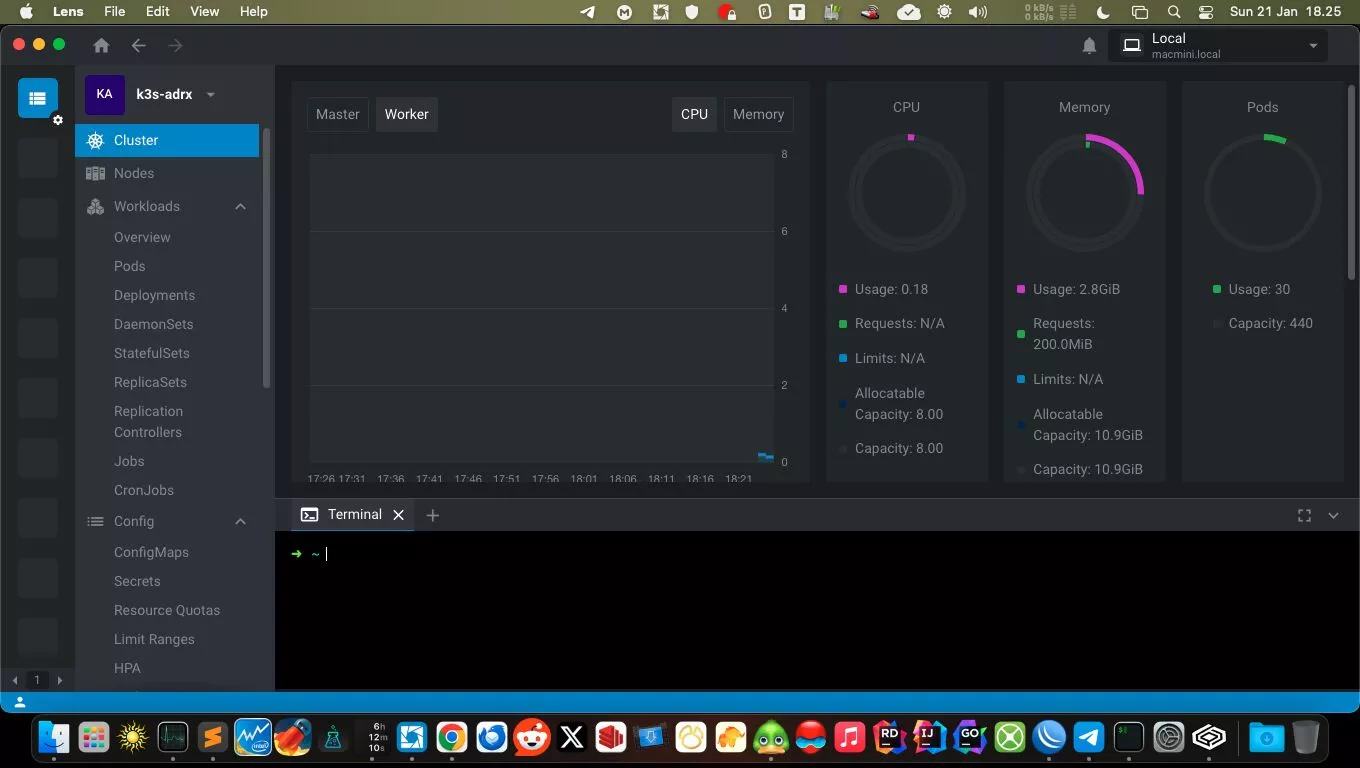
Task: Open the catalog list icon in hotbar
Action: (x=38, y=98)
